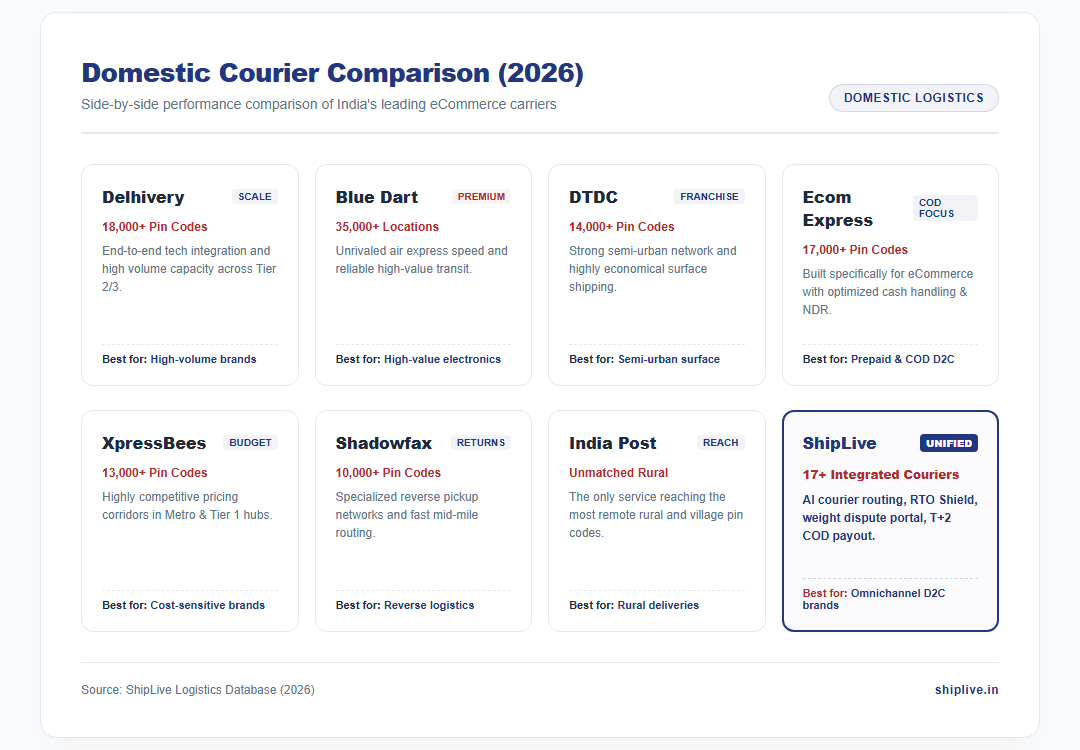The image size is (1080, 750).
Task: Click ShipLive's AI courier routing description
Action: pos(890,517)
